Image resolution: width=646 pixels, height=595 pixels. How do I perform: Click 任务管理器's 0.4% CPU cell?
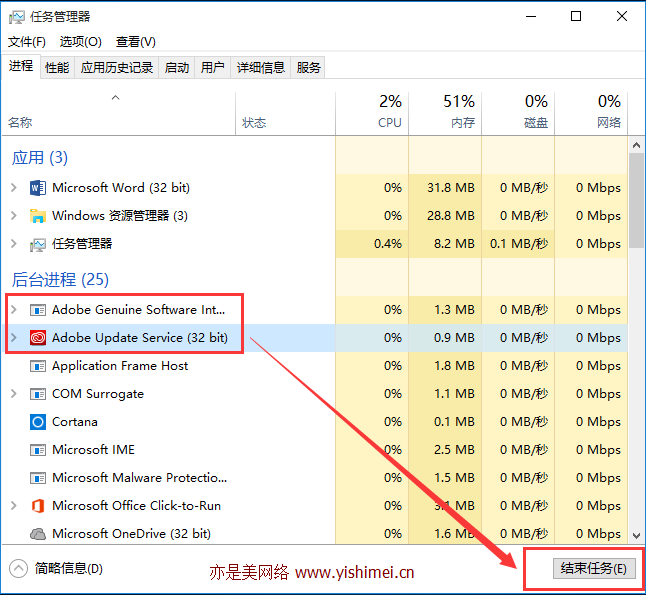pos(372,244)
